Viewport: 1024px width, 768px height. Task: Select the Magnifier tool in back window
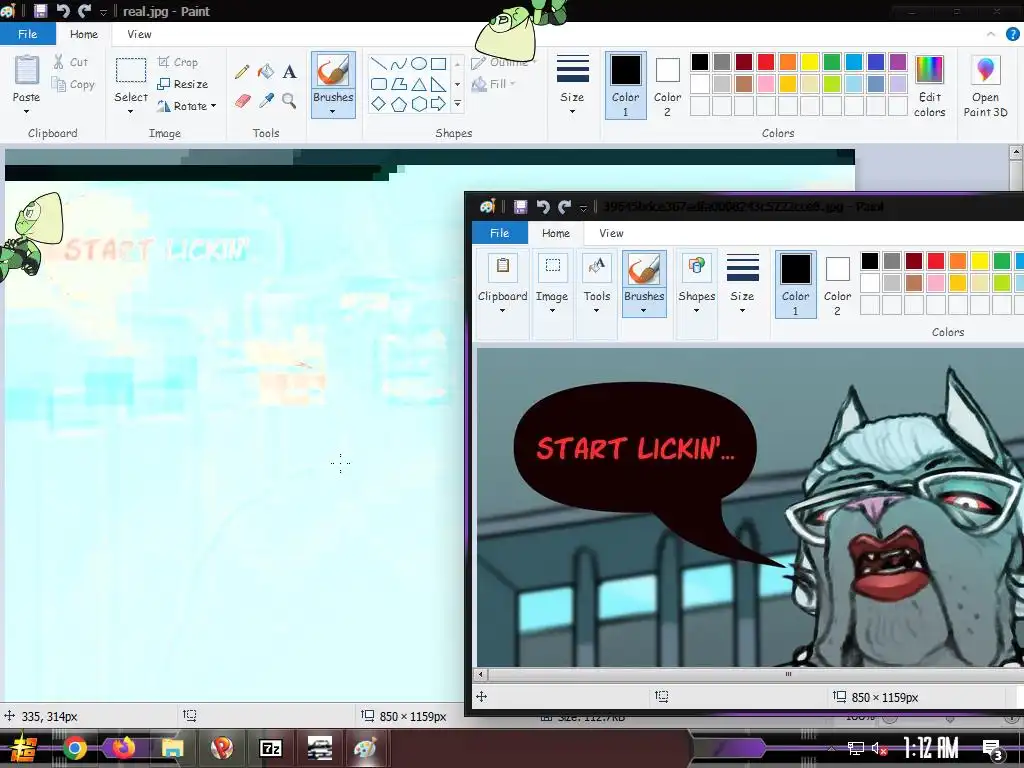tap(289, 101)
